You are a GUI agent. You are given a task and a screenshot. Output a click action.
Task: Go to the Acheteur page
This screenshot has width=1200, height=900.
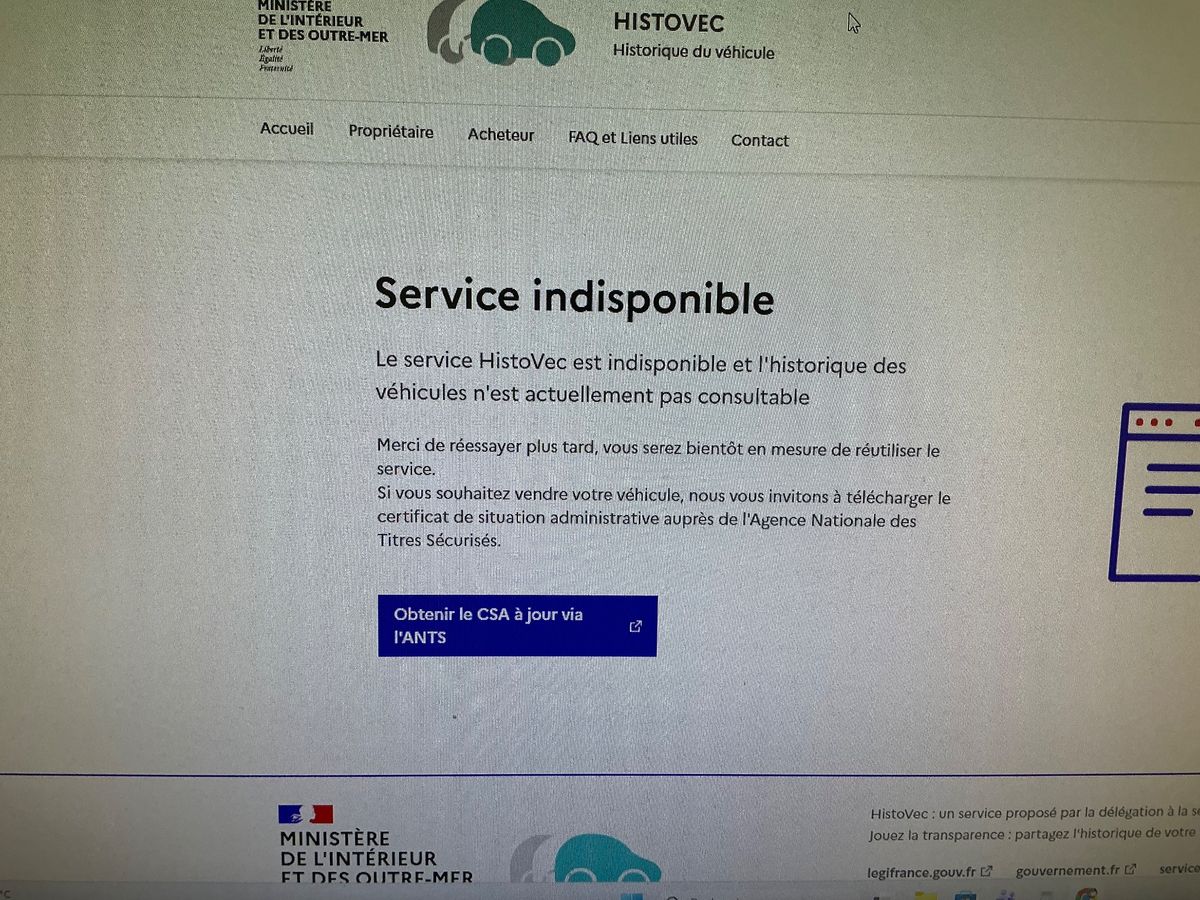tap(501, 135)
